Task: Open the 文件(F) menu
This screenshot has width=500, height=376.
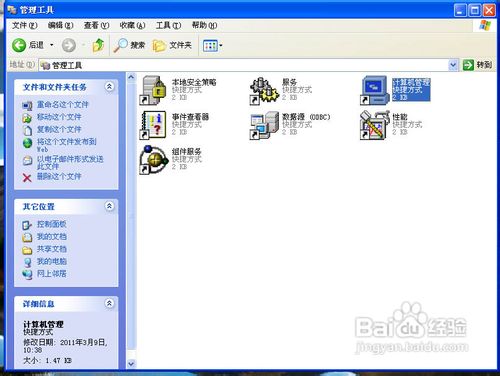Action: (x=25, y=25)
